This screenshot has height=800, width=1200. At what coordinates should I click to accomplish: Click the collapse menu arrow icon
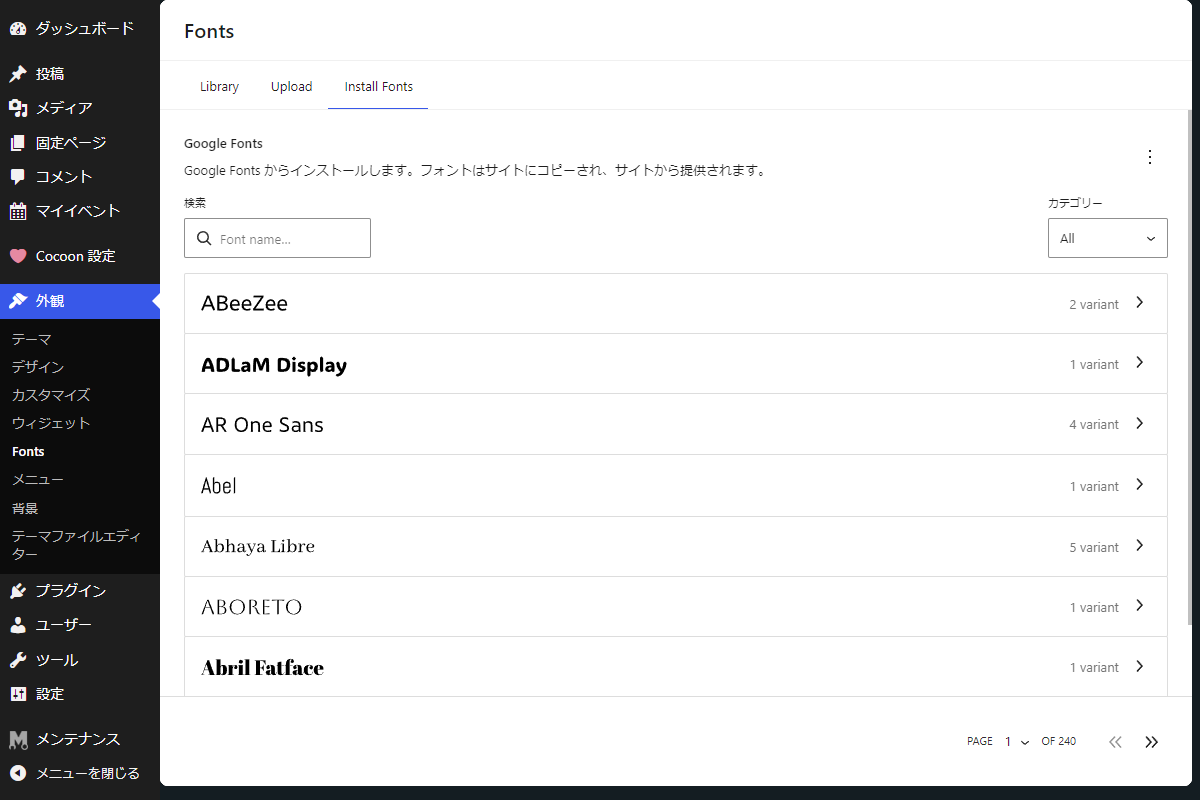tap(18, 773)
